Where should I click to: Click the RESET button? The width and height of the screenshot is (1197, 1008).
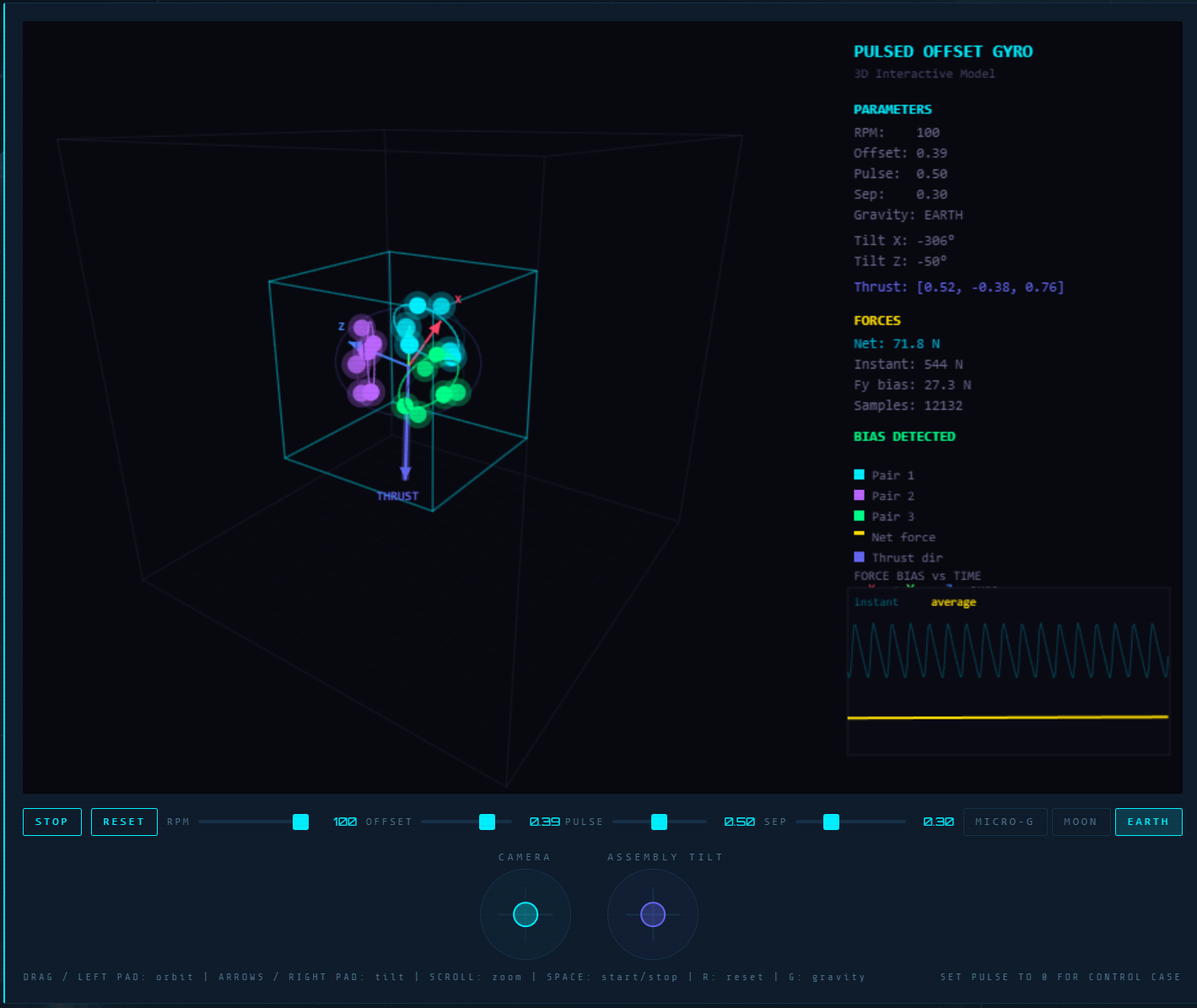[124, 822]
